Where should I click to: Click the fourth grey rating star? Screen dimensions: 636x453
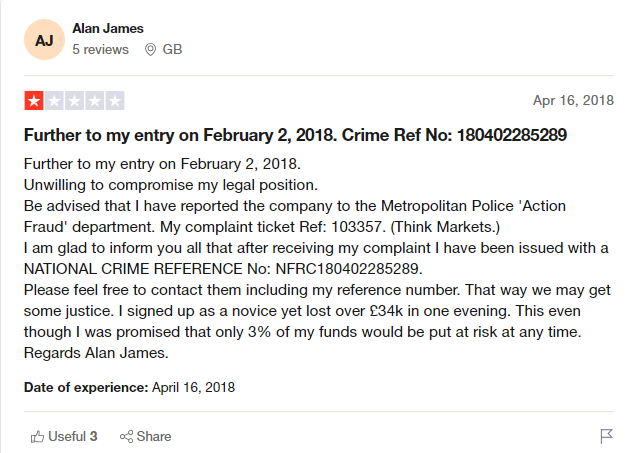(x=94, y=100)
